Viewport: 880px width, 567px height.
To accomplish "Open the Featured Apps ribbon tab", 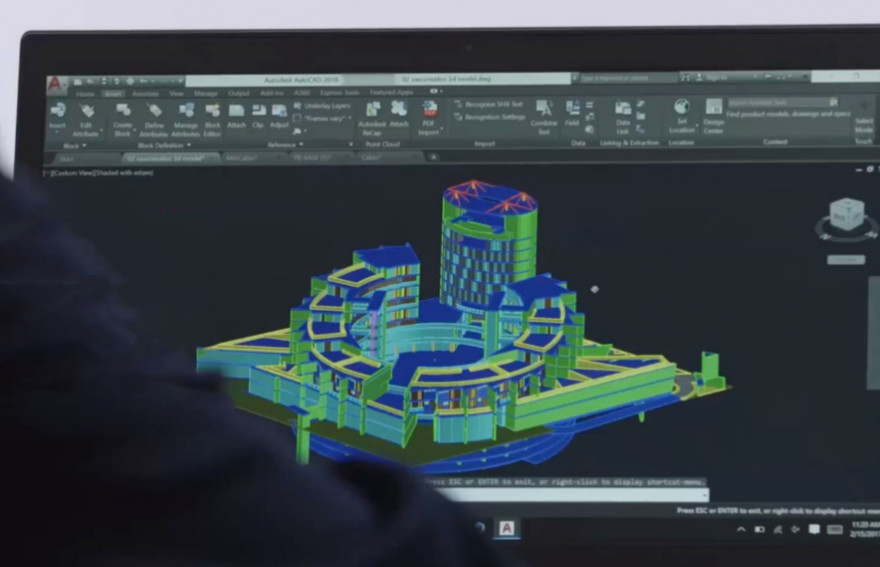I will click(x=391, y=92).
